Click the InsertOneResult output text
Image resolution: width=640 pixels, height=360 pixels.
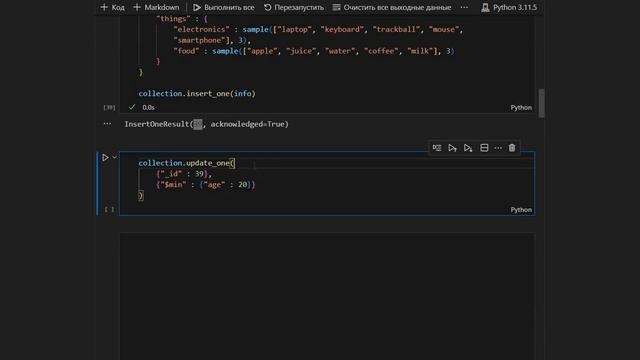click(207, 124)
